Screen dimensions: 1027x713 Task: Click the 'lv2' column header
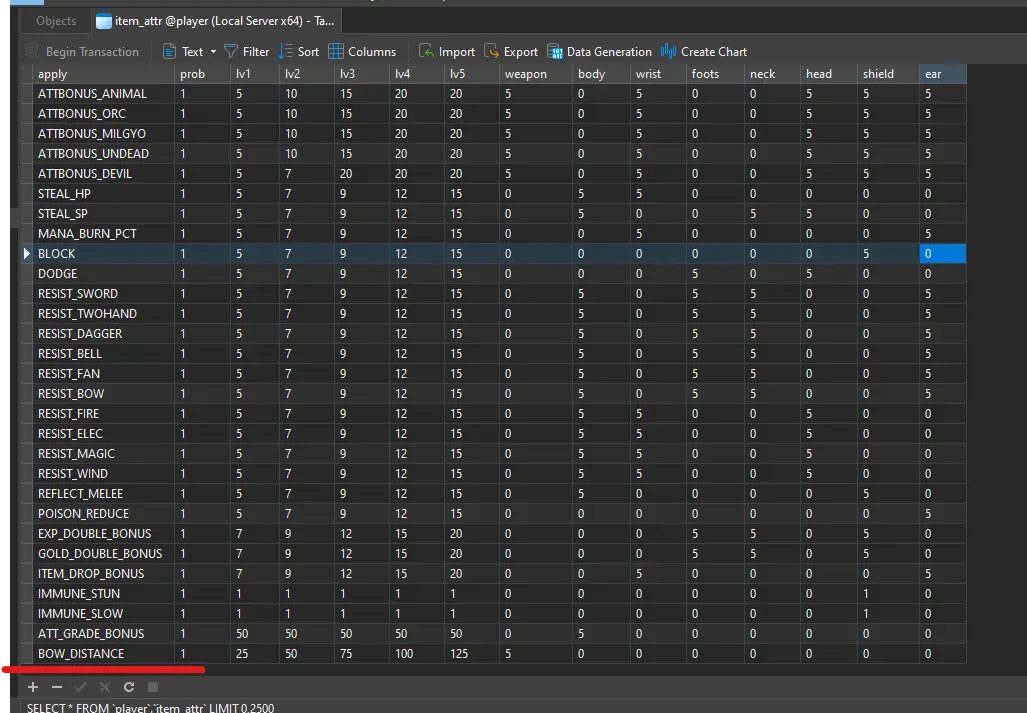[307, 74]
